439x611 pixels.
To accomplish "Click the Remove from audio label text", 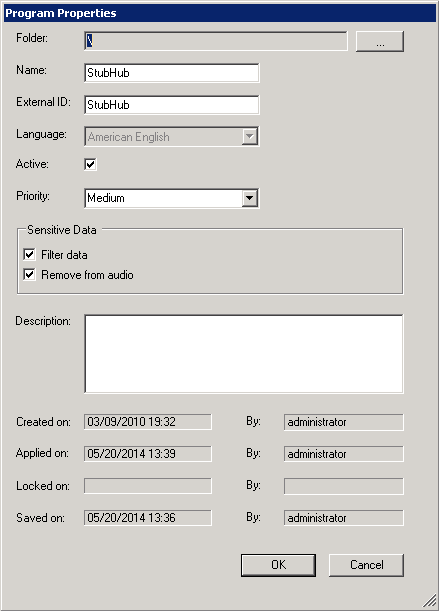I will (x=87, y=275).
